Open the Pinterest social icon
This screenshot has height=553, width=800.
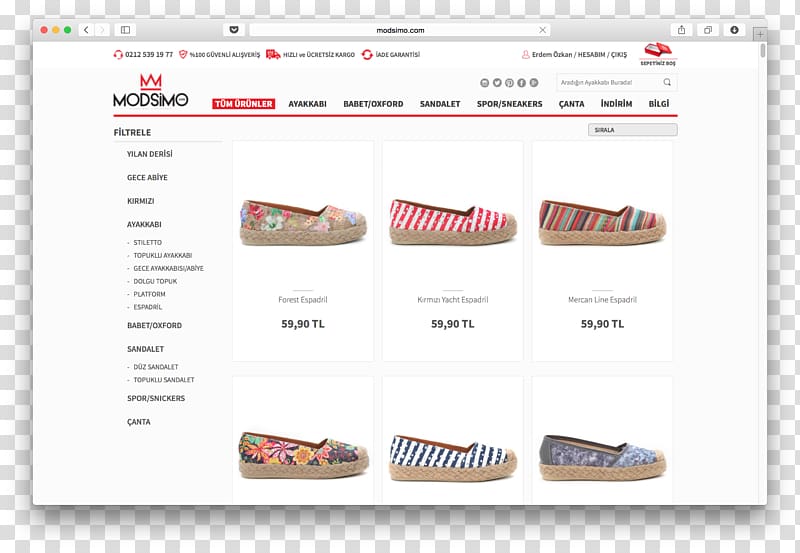point(509,83)
